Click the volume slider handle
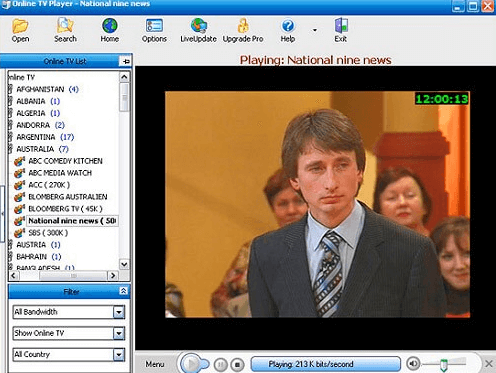Viewport: 496px width, 373px height. (x=443, y=364)
